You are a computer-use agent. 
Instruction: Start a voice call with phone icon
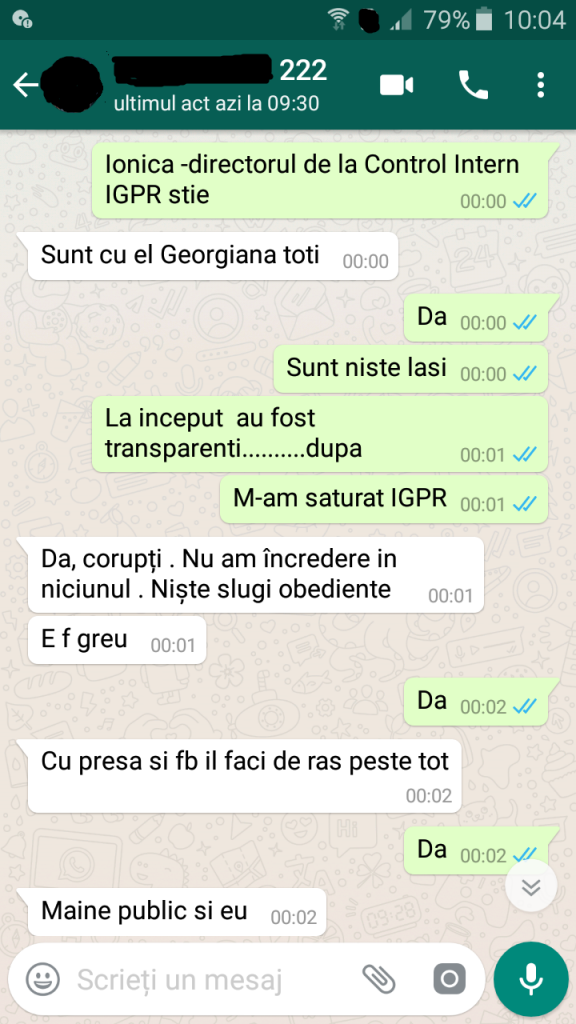click(x=473, y=85)
